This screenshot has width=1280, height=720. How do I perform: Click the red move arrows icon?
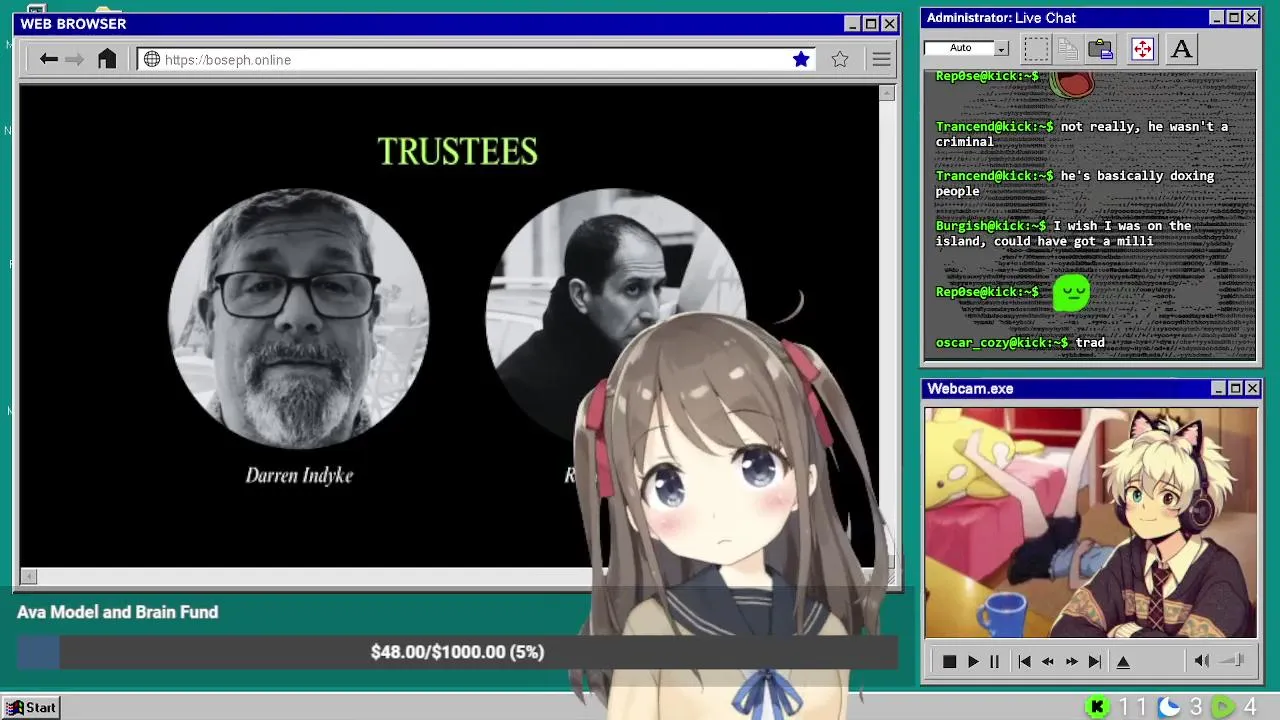pyautogui.click(x=1142, y=48)
